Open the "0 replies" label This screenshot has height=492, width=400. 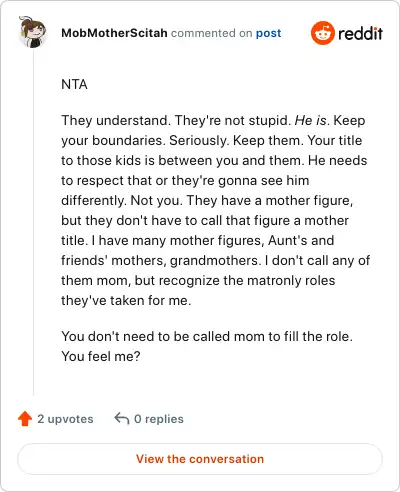click(159, 419)
